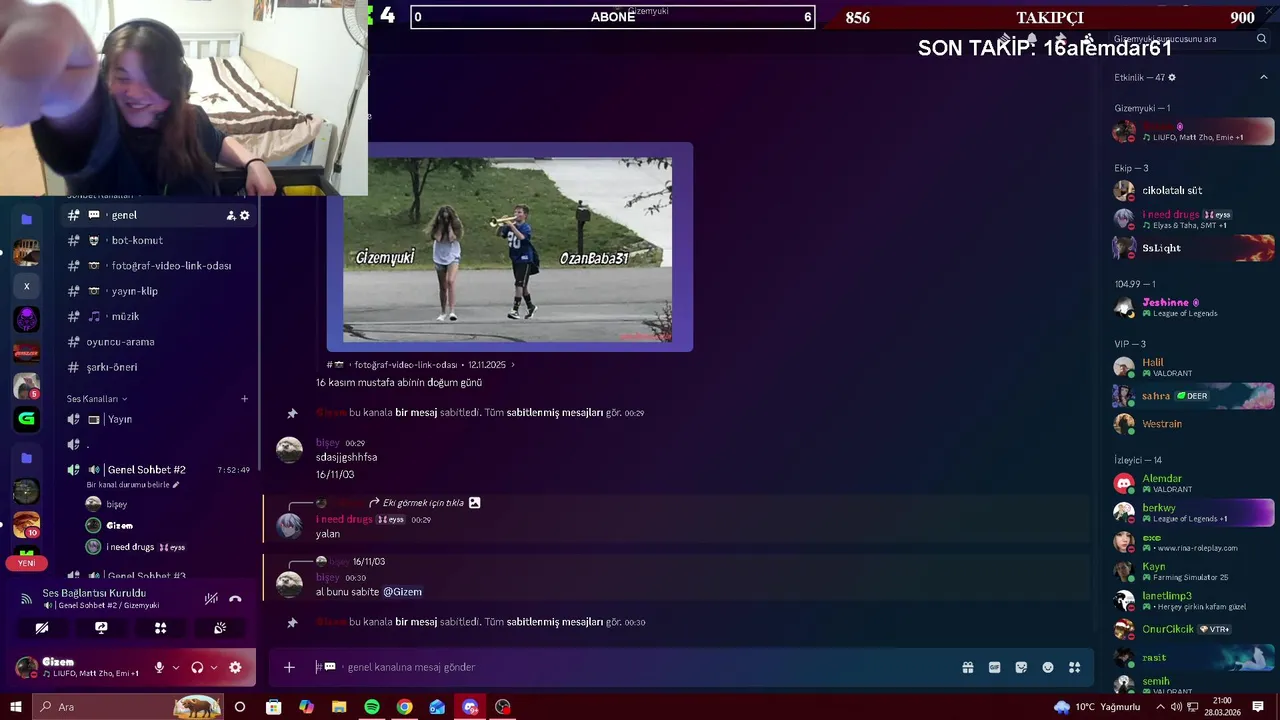This screenshot has height=720, width=1280.
Task: Open the Gizemyuki OzanBaba31 image
Action: 508,249
